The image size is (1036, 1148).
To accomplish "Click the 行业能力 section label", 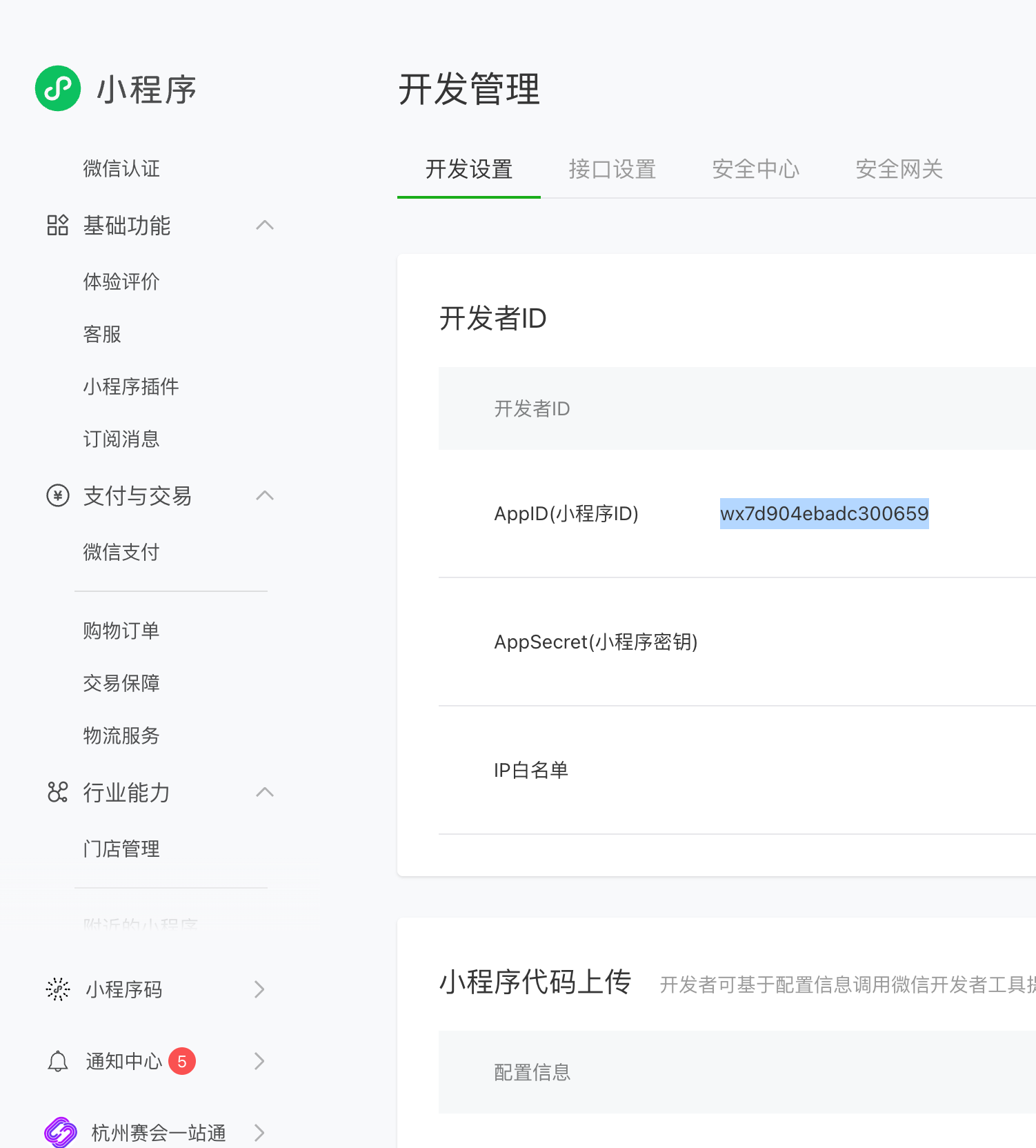I will click(x=127, y=792).
